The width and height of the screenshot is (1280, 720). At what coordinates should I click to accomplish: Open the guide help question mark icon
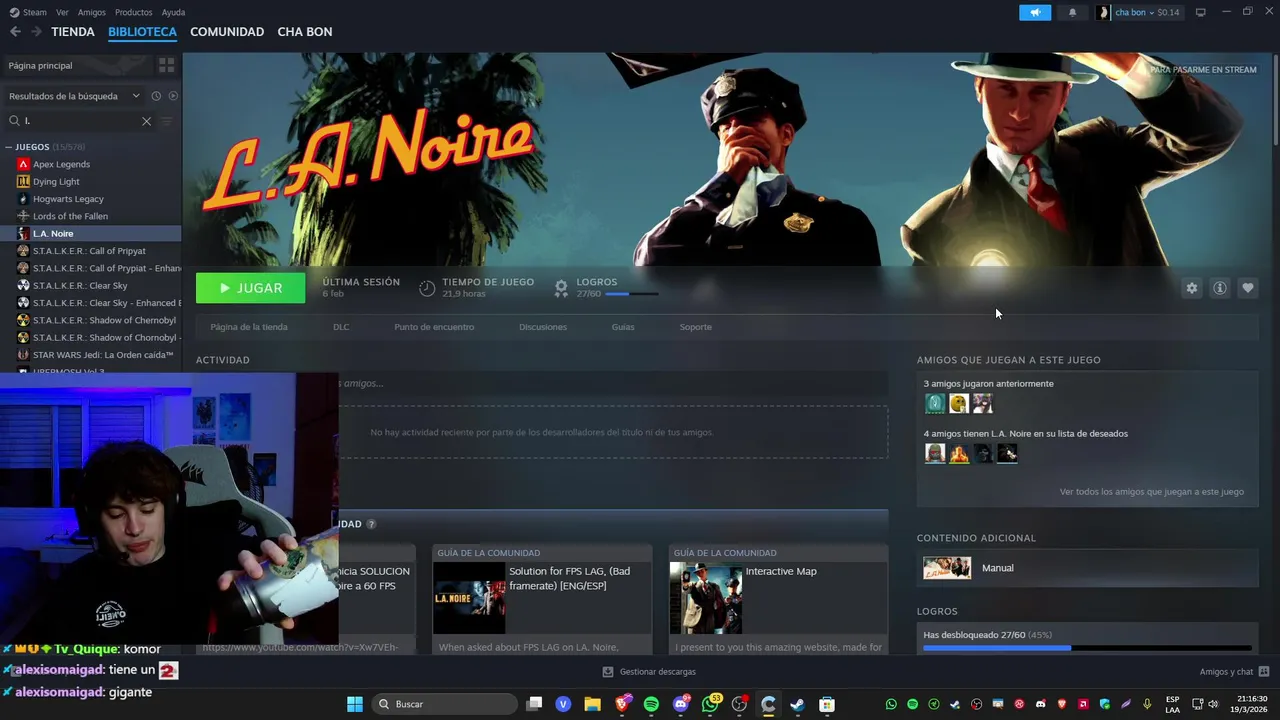tap(371, 524)
